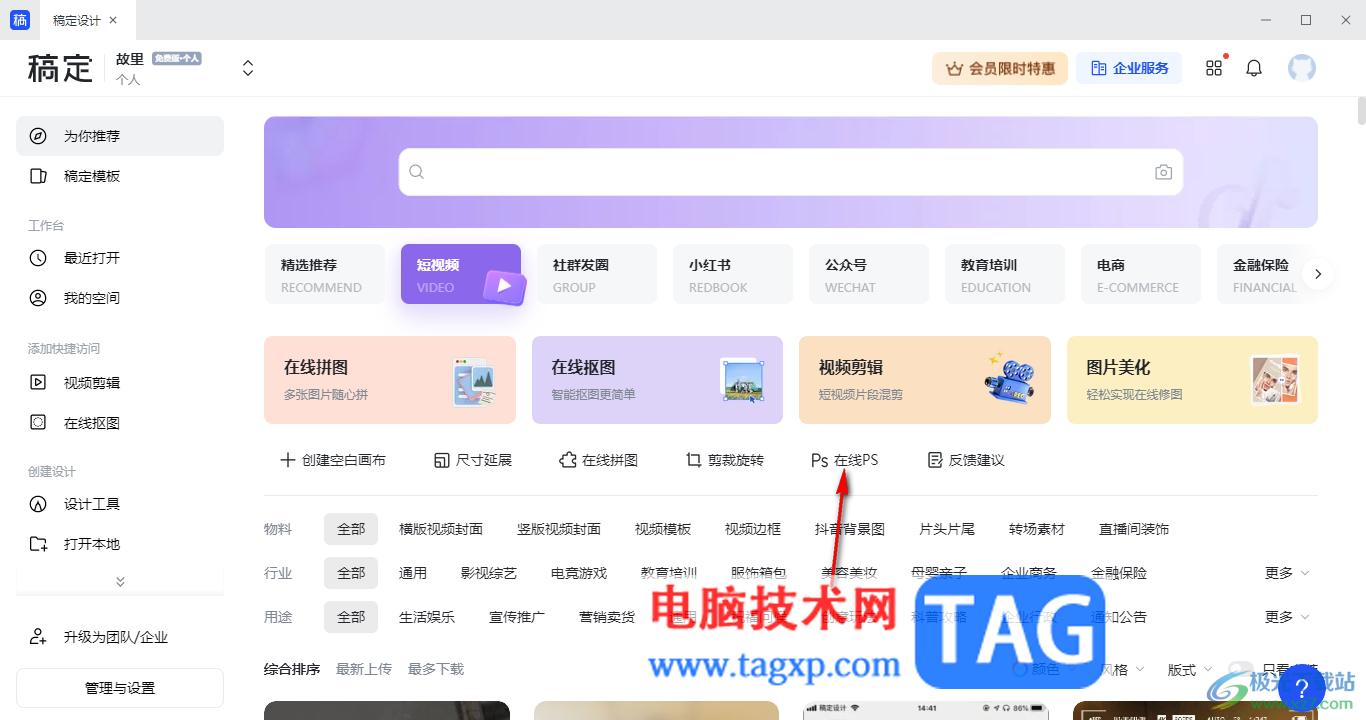Switch to 精选推荐 category tab
This screenshot has width=1366, height=720.
[325, 274]
